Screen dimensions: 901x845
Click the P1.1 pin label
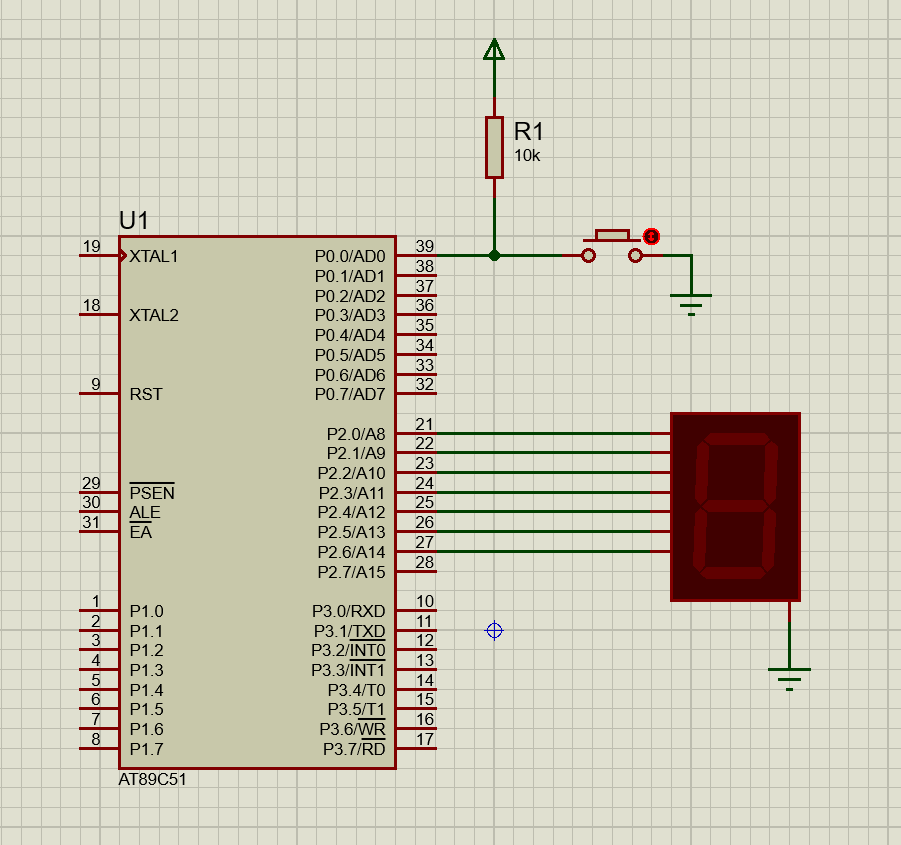[147, 631]
